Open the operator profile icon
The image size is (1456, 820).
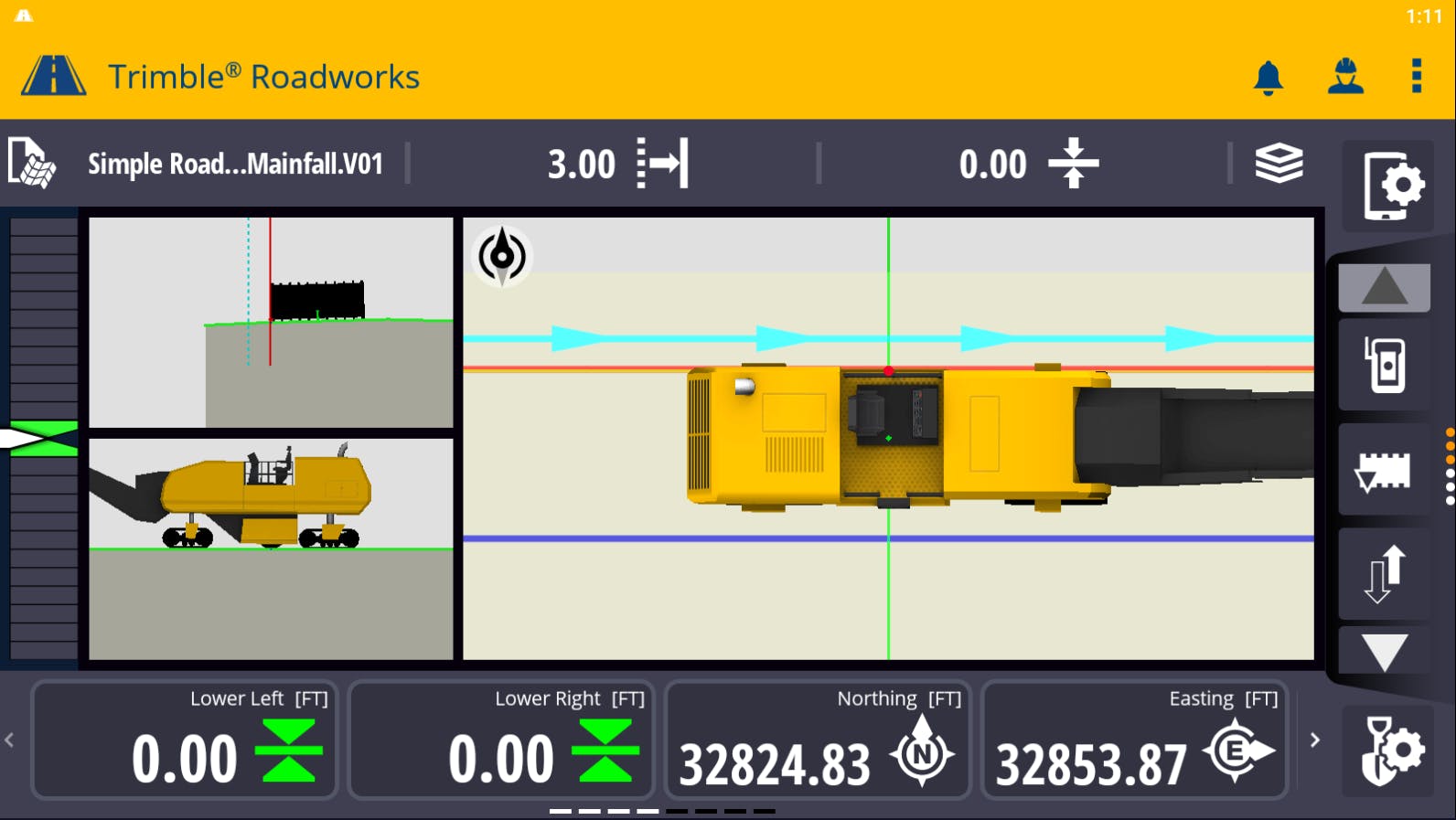click(1345, 77)
